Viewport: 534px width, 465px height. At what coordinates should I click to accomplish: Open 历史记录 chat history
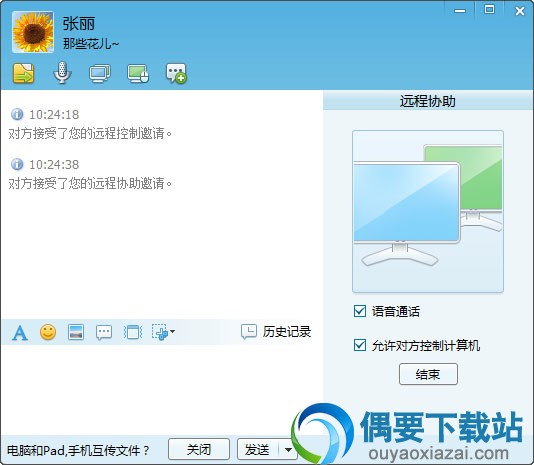coord(276,331)
